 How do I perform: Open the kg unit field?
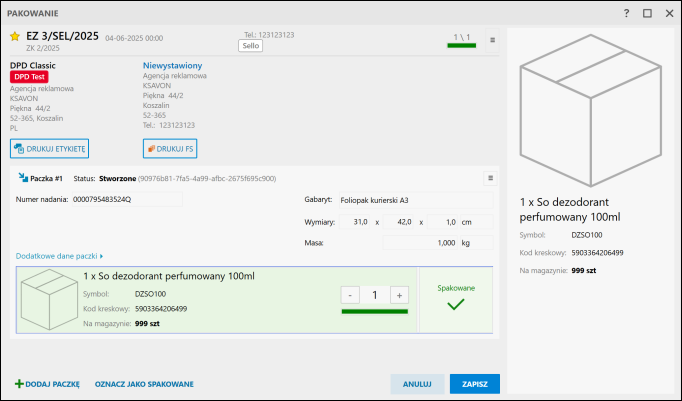476,243
